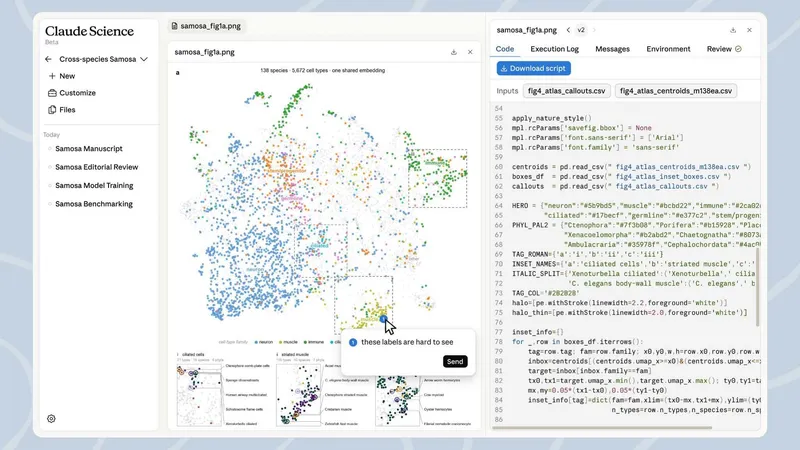The image size is (800, 450).
Task: Open the settings gear in the sidebar
Action: (51, 418)
